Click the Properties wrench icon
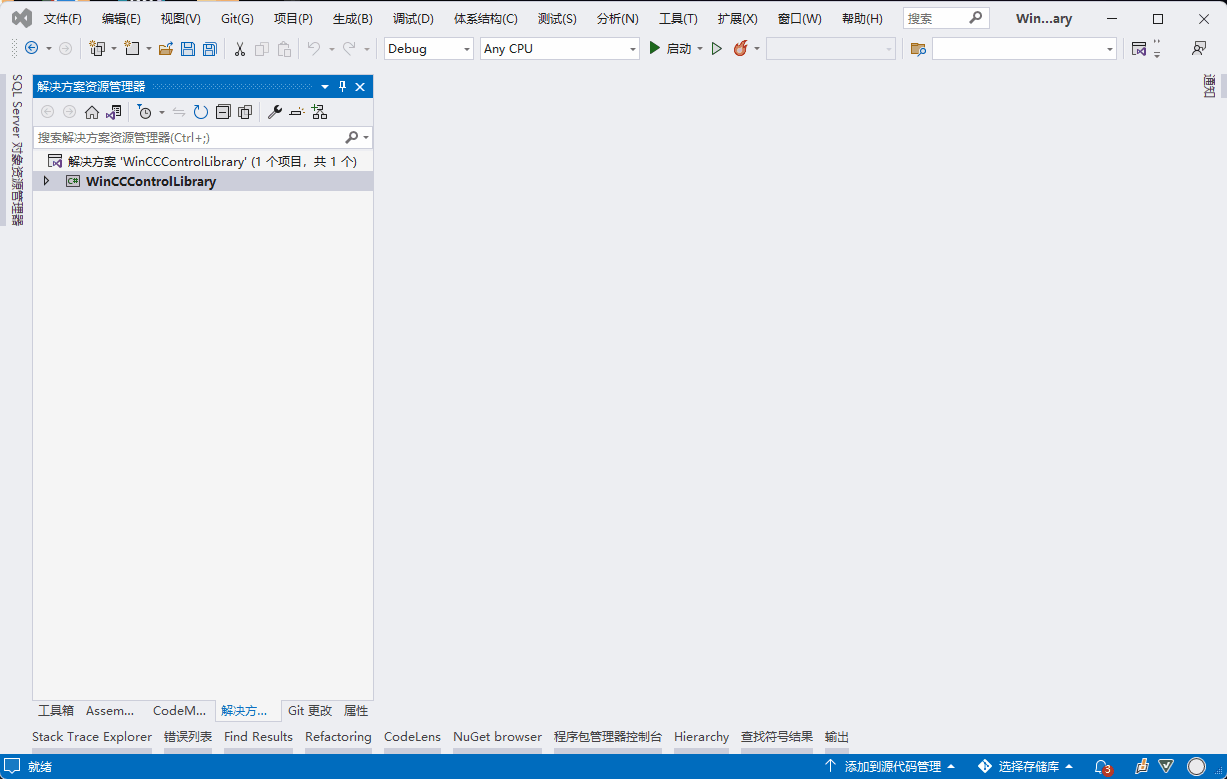This screenshot has width=1227, height=779. point(275,112)
